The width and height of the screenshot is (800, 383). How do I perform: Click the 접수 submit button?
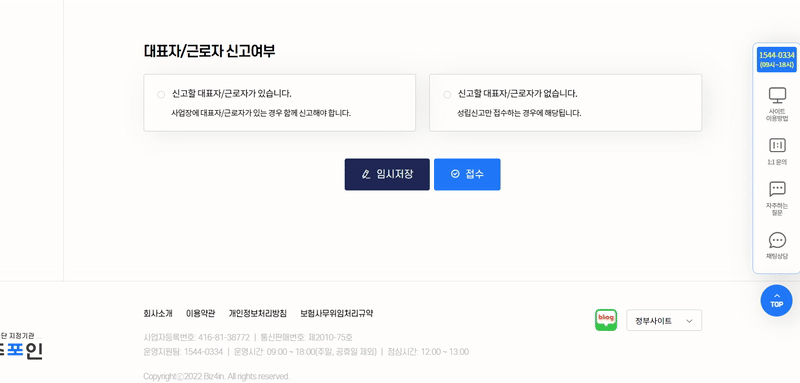click(467, 174)
